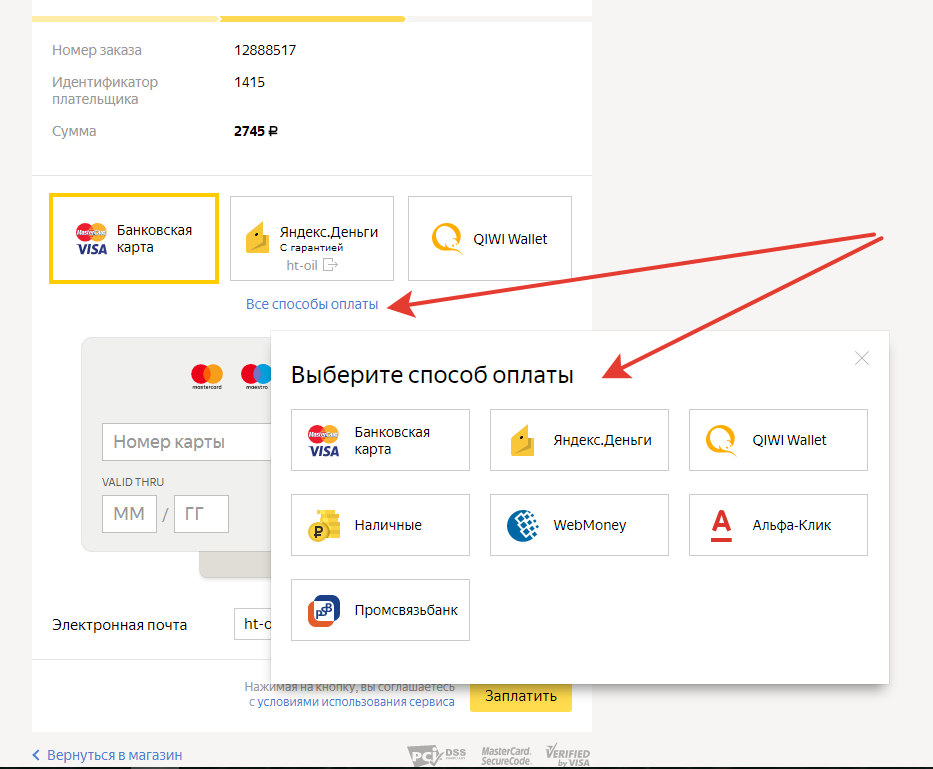The width and height of the screenshot is (933, 769).
Task: Click the amount 2745 ₽
Action: [x=256, y=131]
